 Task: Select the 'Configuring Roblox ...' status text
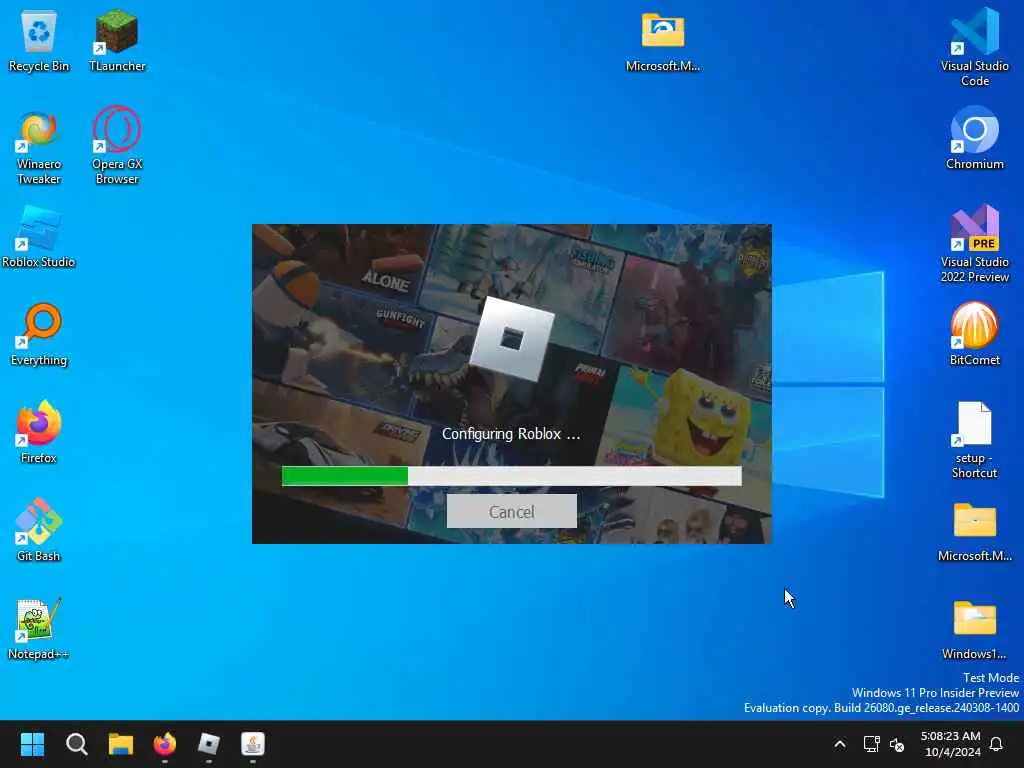click(x=511, y=434)
